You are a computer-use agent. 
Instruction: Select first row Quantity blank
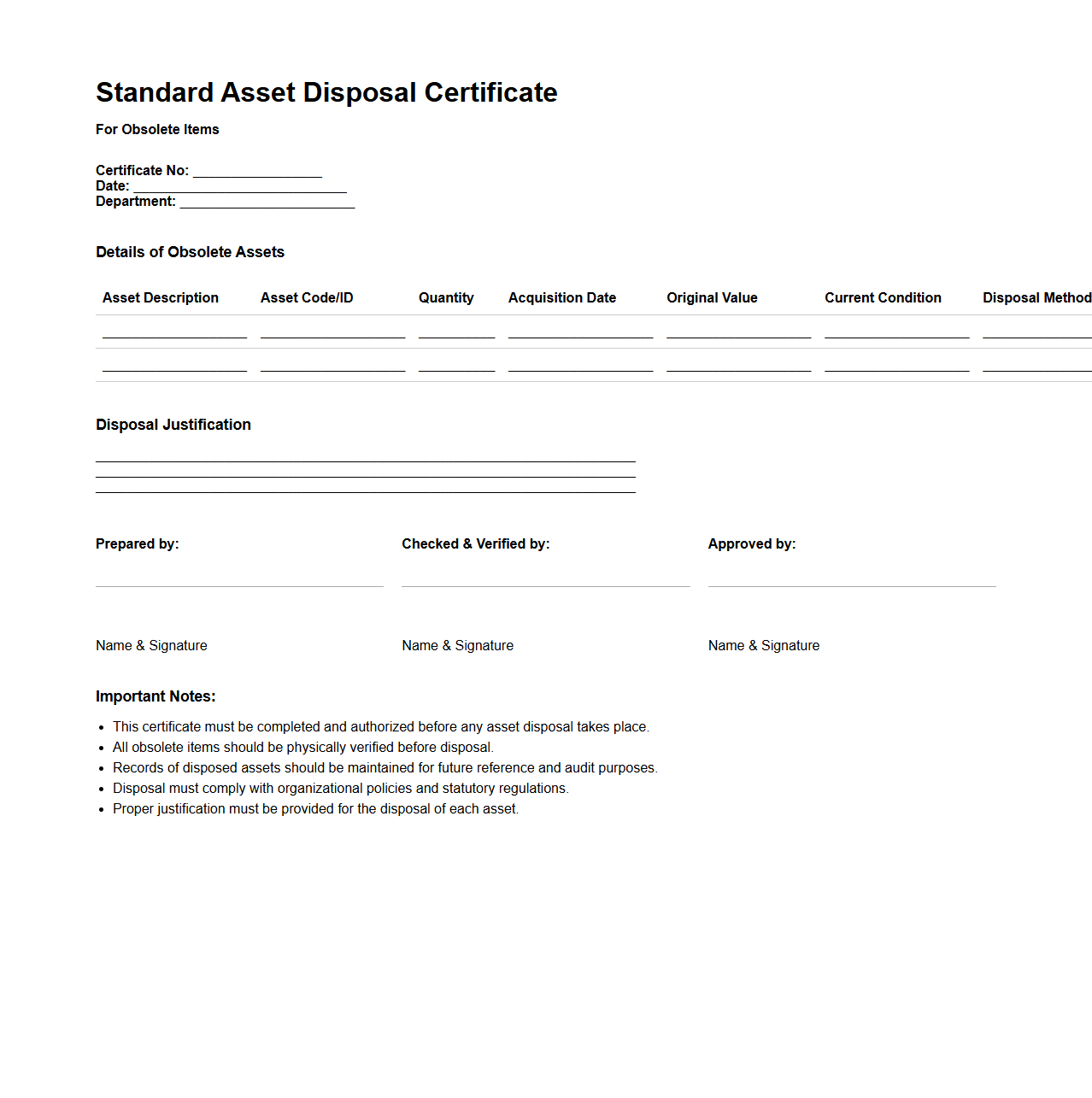(456, 332)
